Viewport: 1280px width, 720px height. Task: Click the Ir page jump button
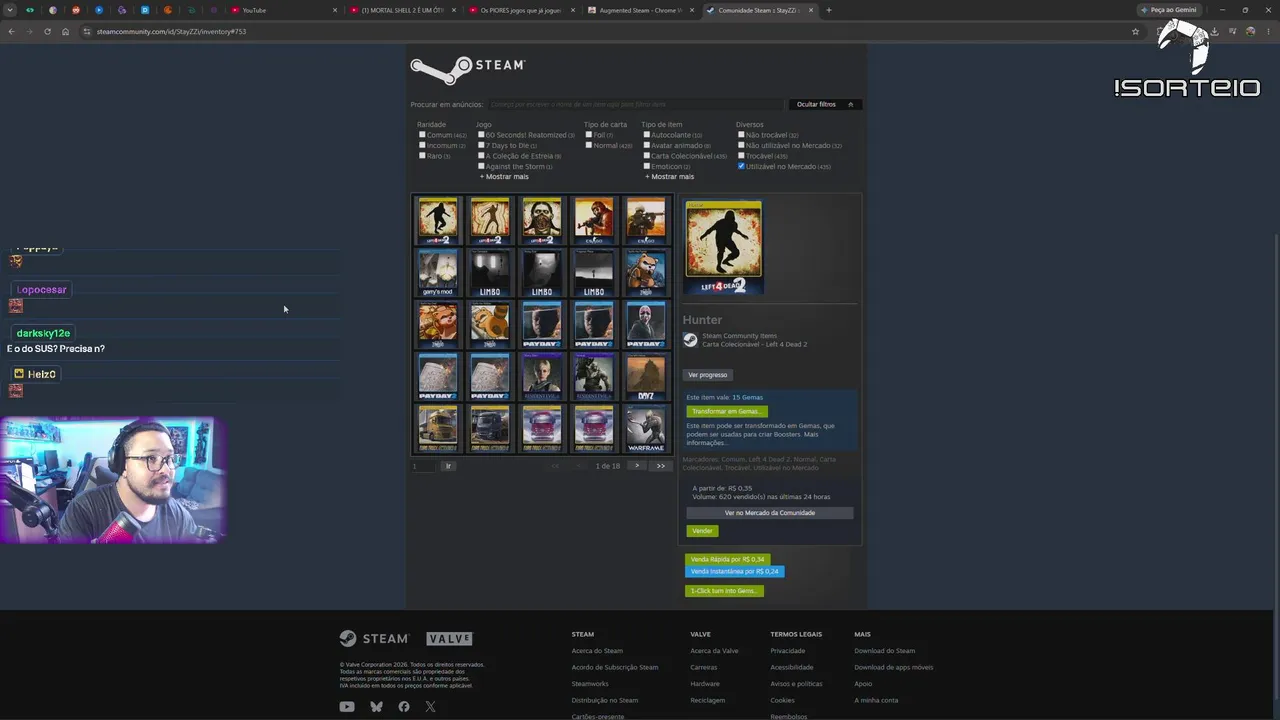tap(448, 466)
